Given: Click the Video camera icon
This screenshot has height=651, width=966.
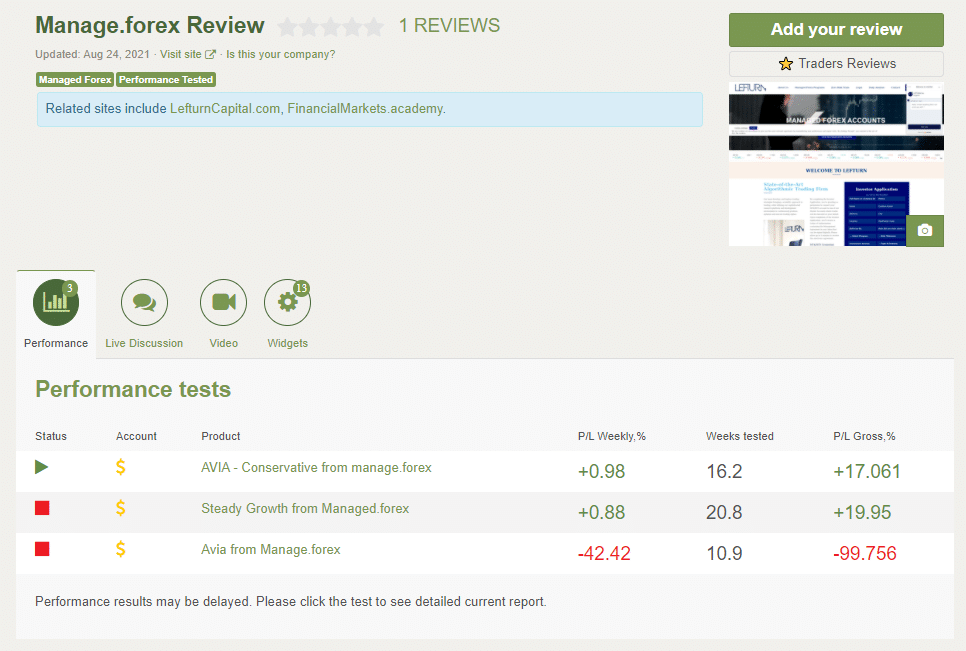Looking at the screenshot, I should pos(223,302).
